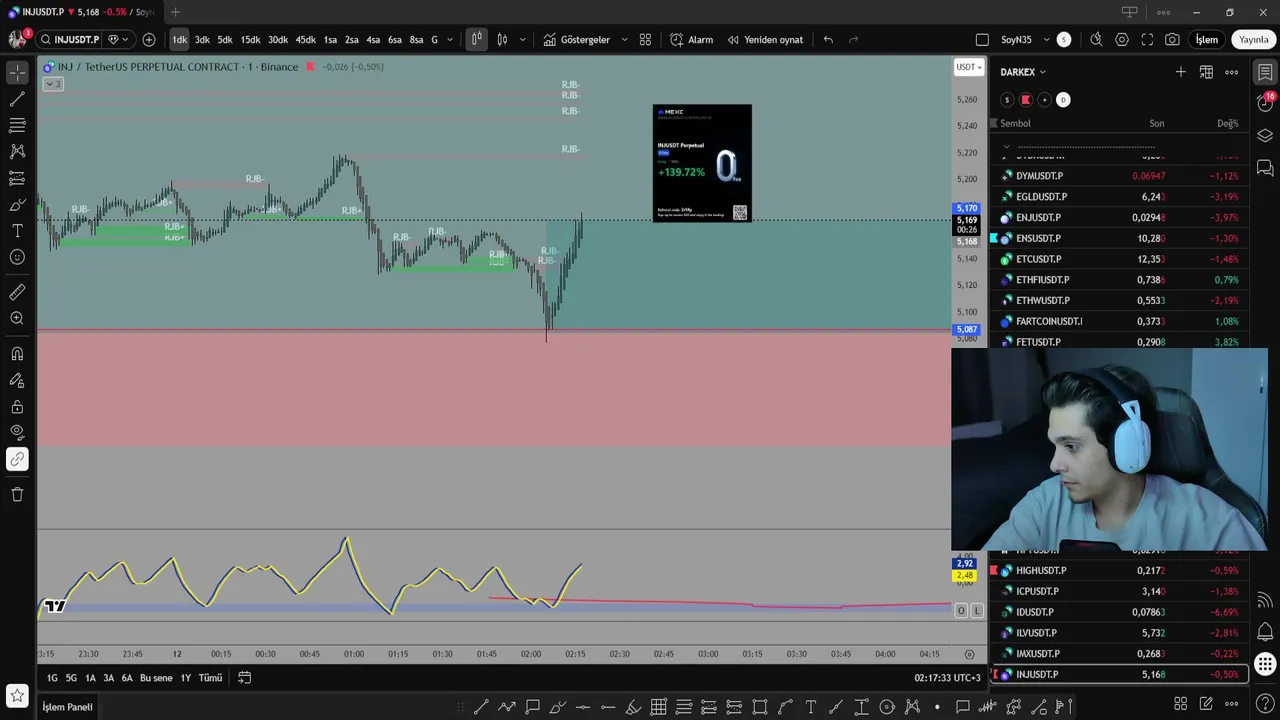Enter fullscreen mode
The width and height of the screenshot is (1280, 720).
1147,40
